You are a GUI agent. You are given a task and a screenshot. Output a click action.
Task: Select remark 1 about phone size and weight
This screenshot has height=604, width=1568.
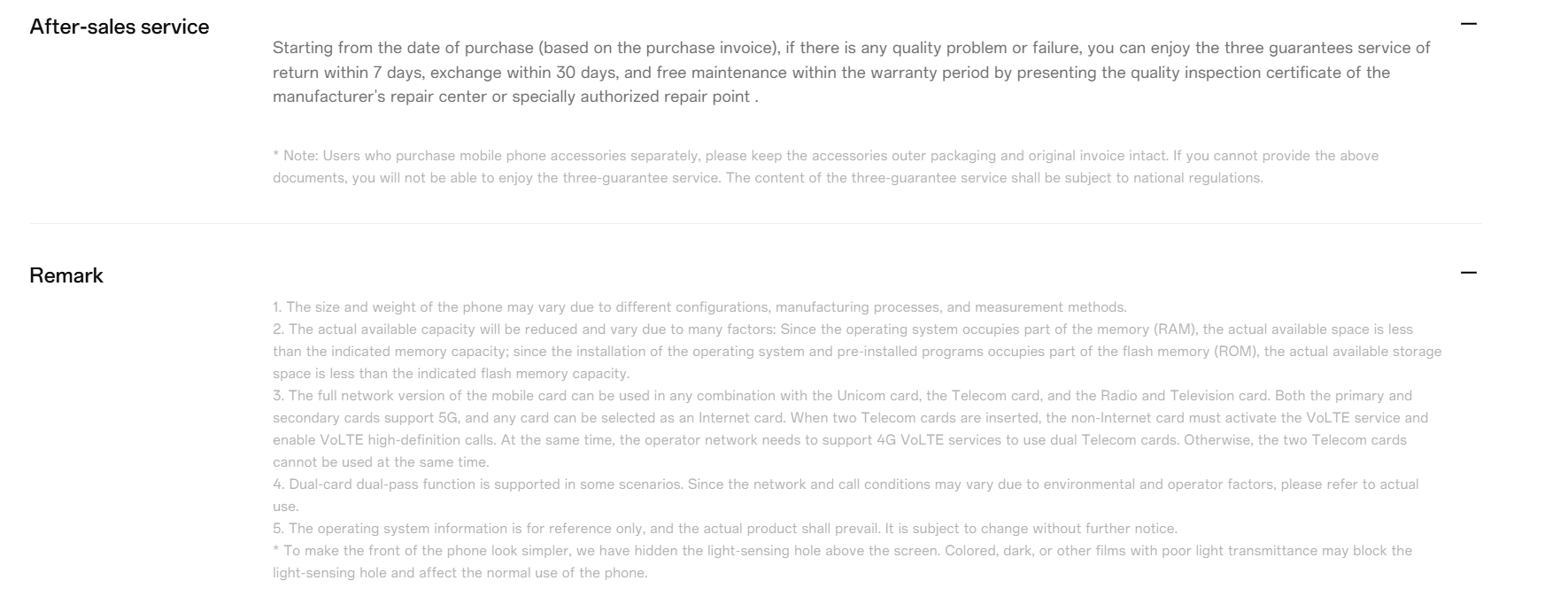pyautogui.click(x=699, y=307)
